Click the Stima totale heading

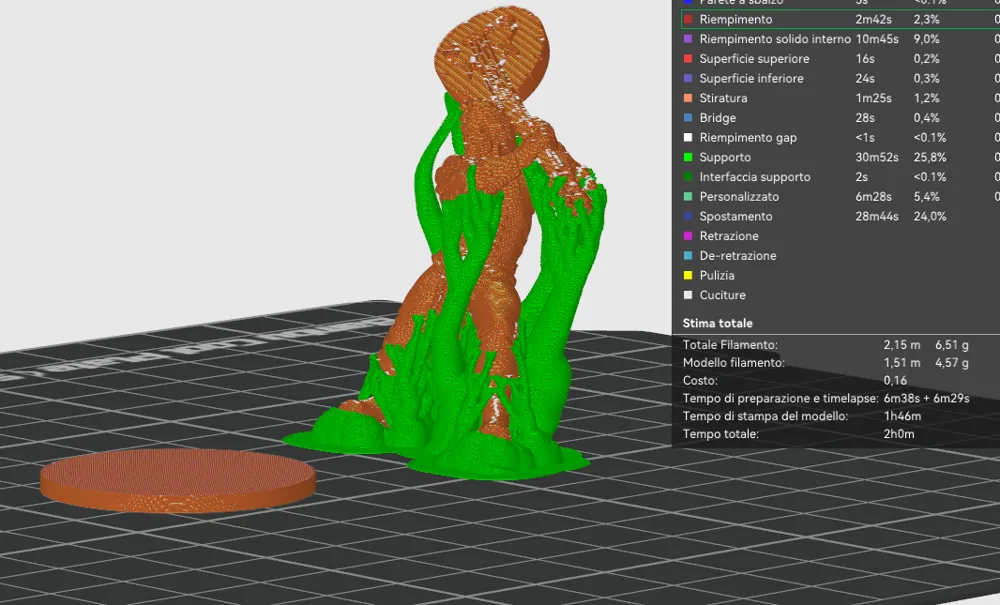pyautogui.click(x=717, y=323)
